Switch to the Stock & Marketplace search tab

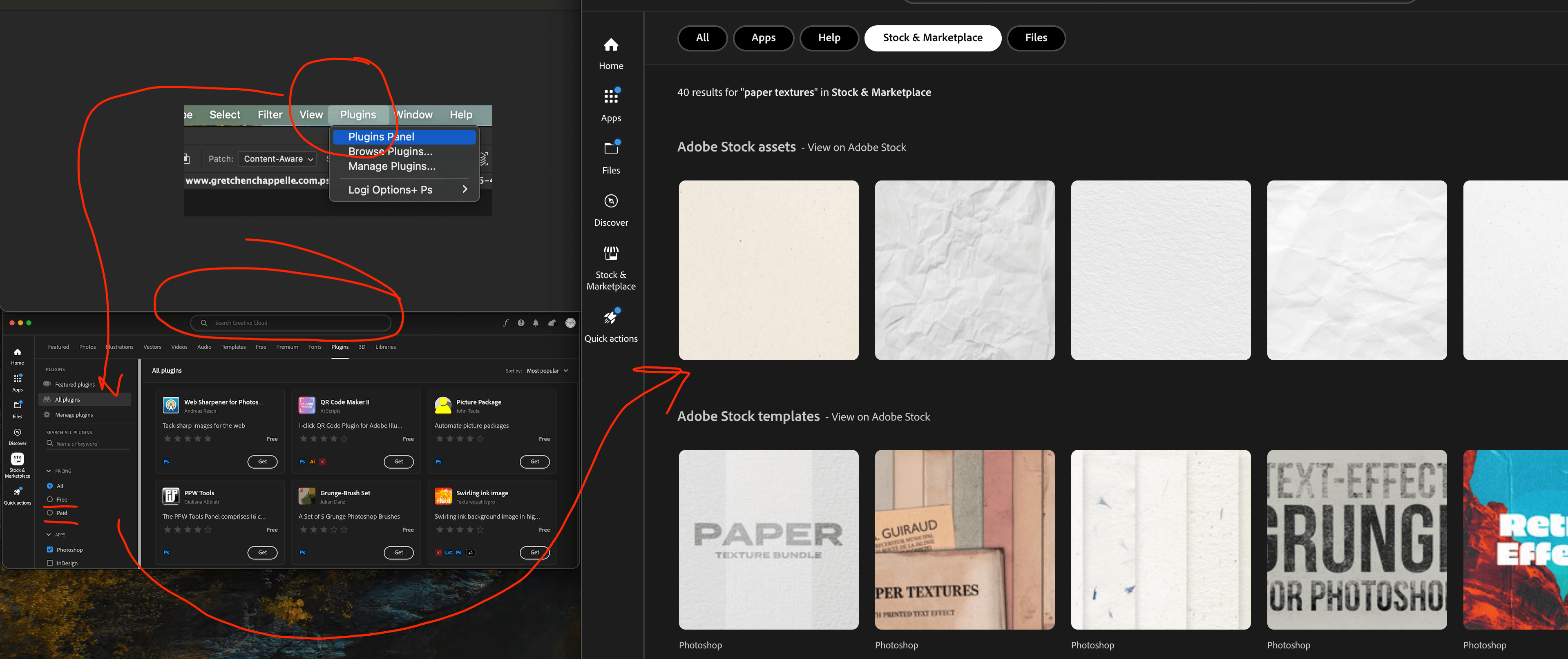coord(933,38)
